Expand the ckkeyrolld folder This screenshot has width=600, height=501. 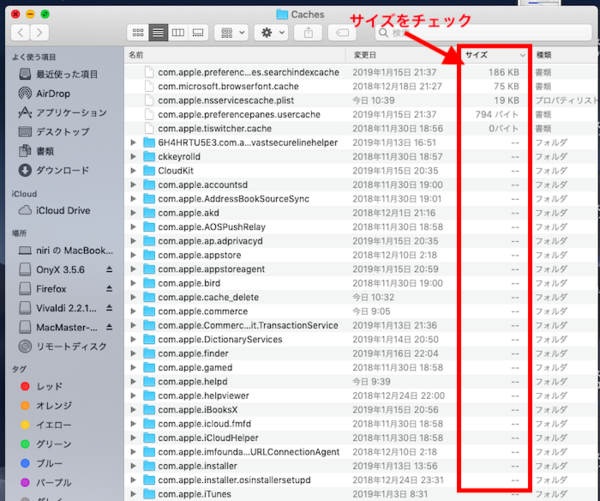click(133, 157)
